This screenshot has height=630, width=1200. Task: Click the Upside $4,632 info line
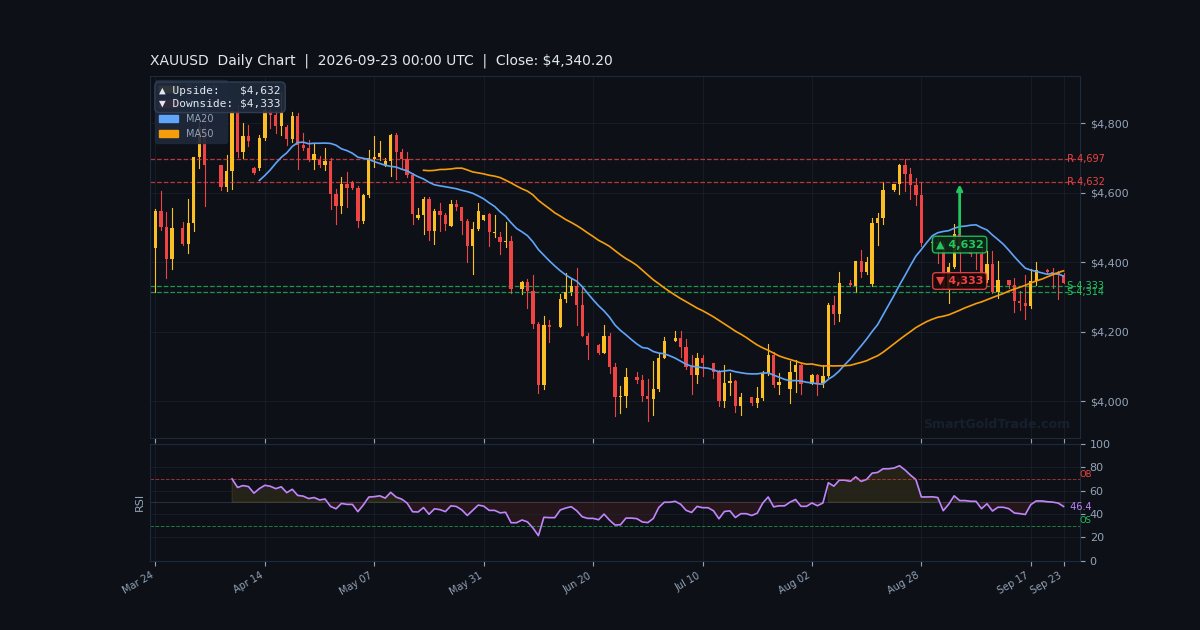point(220,91)
